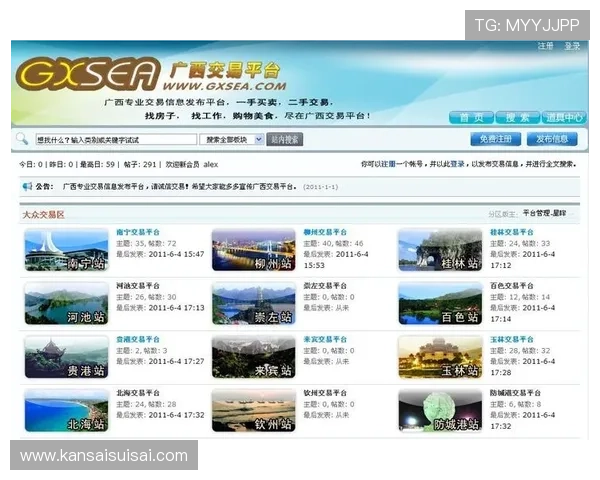
Task: Click 主题: 35, 帖数: 72 under 南宁交易平台
Action: 146,243
